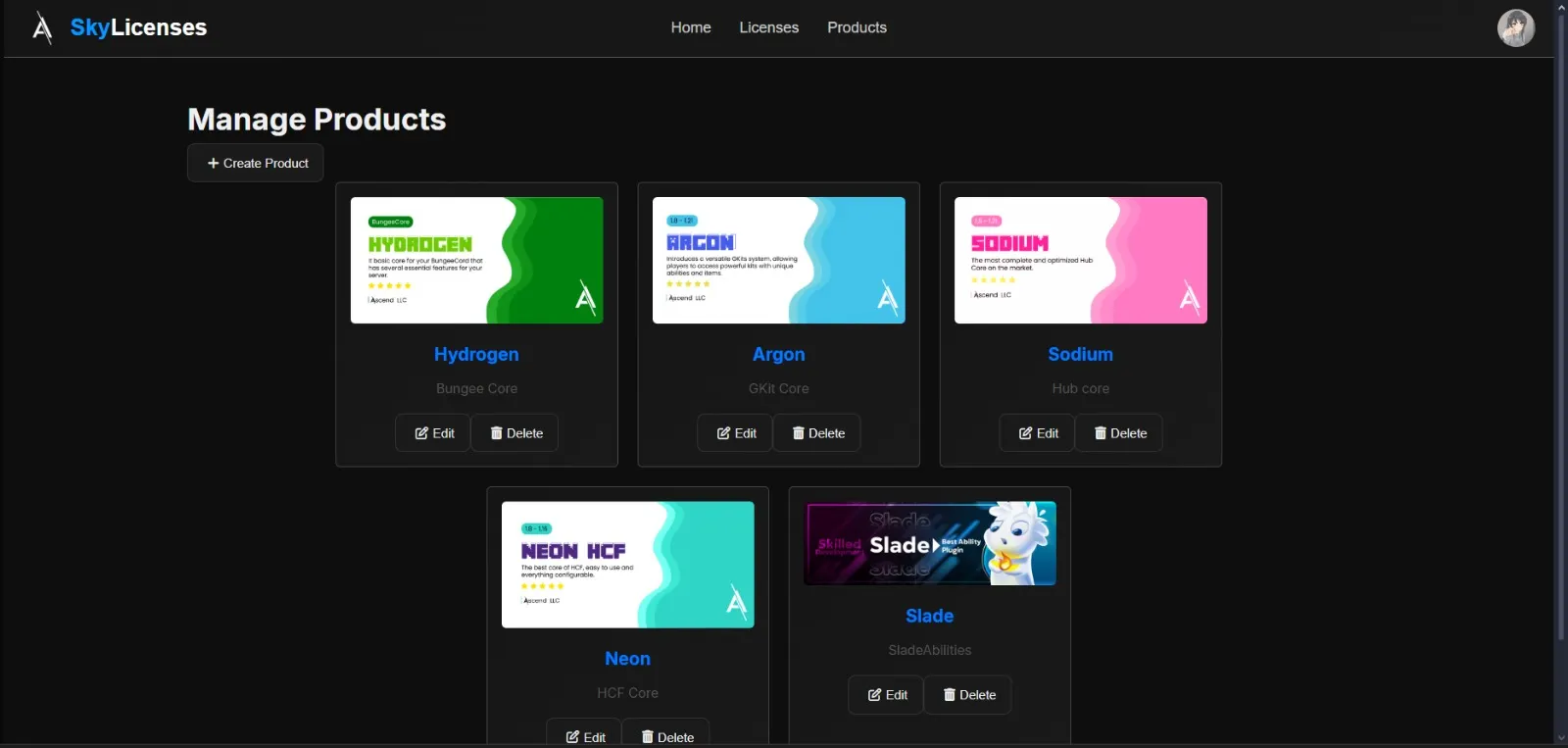Click the trash icon on Argon's Delete
Screen dimensions: 1568x748
click(x=798, y=433)
